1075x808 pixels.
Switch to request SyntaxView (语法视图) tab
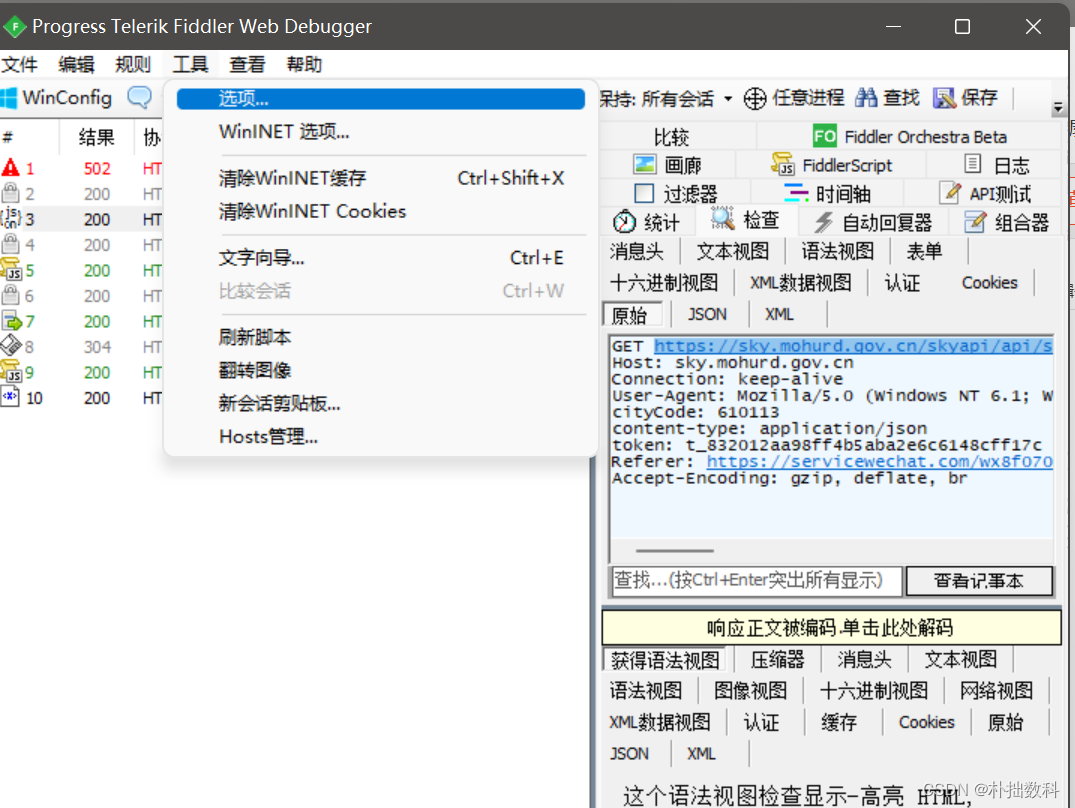[837, 252]
